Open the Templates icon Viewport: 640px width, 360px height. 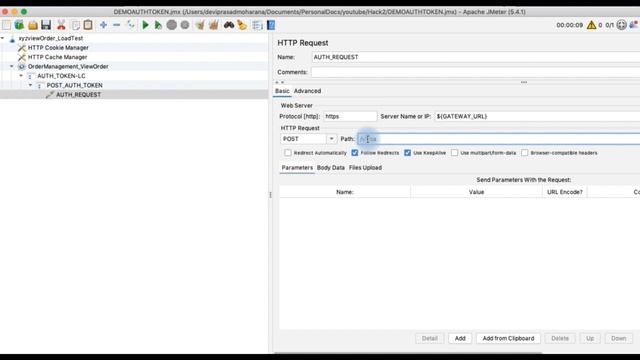[x=19, y=25]
